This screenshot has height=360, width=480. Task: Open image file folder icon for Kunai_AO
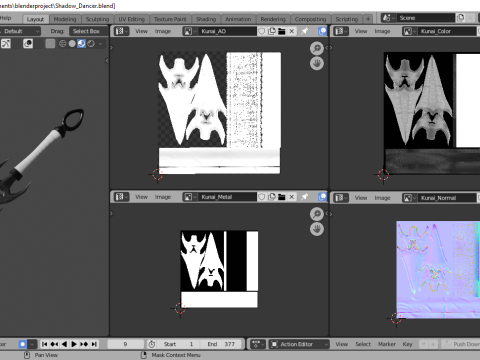point(282,31)
